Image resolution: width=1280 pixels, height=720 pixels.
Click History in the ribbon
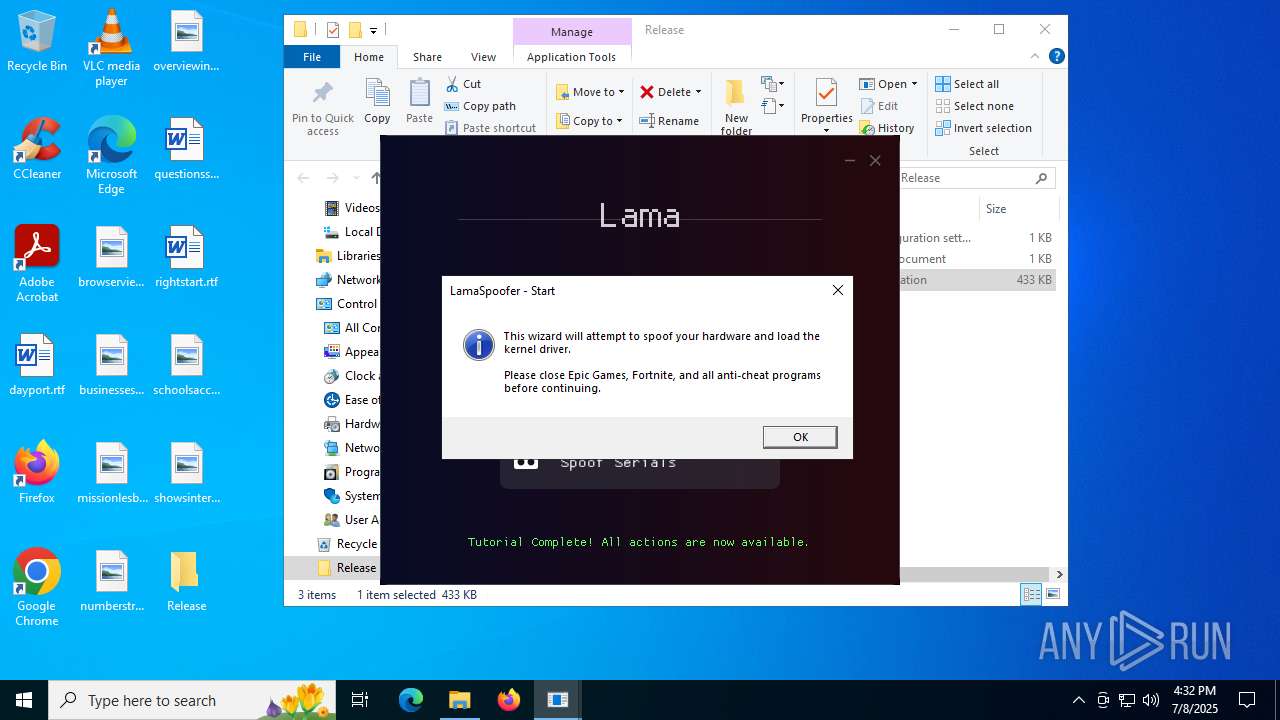[887, 128]
